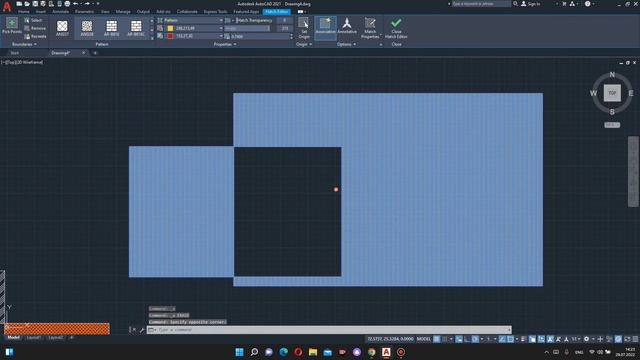Click the hatch pattern scale field
This screenshot has width=640, height=360.
(260, 36)
